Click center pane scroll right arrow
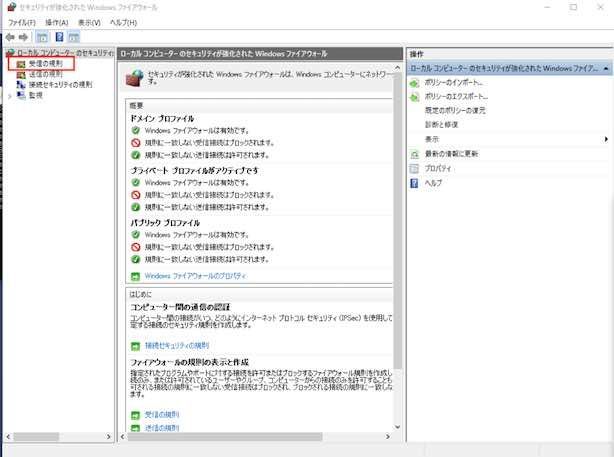 [x=388, y=436]
